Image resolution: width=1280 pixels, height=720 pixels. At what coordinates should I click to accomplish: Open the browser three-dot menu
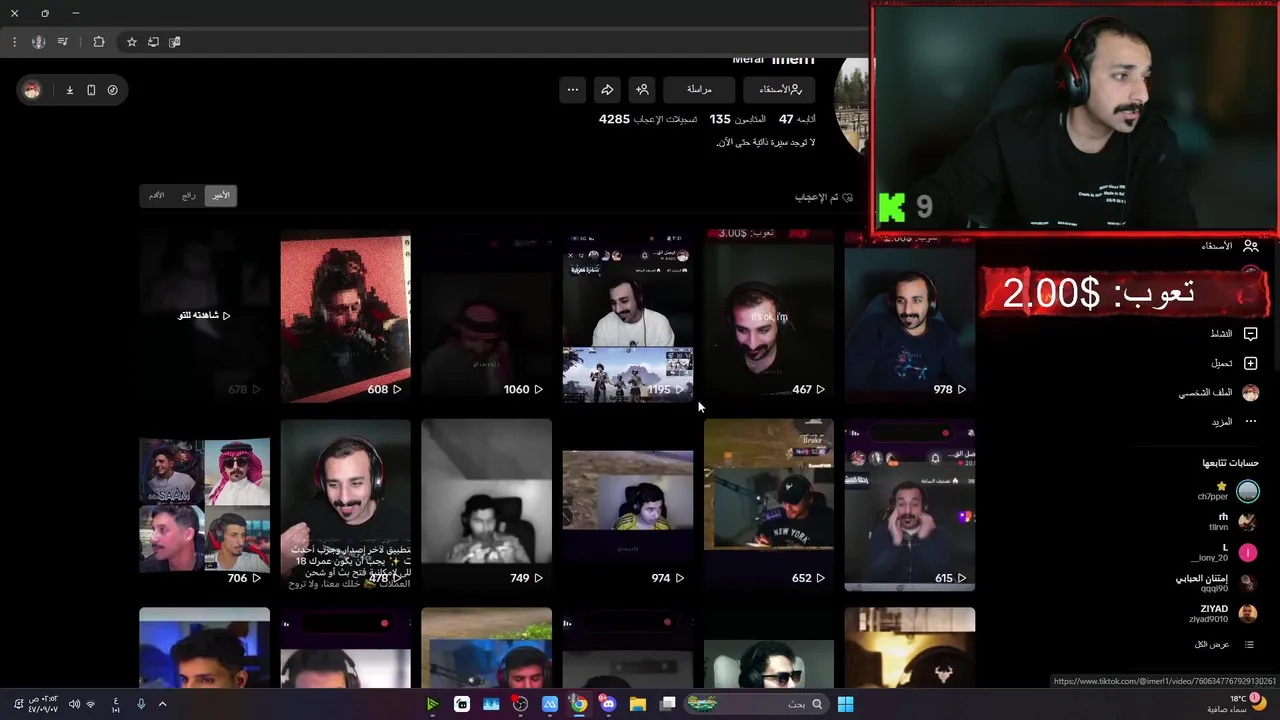pos(14,42)
